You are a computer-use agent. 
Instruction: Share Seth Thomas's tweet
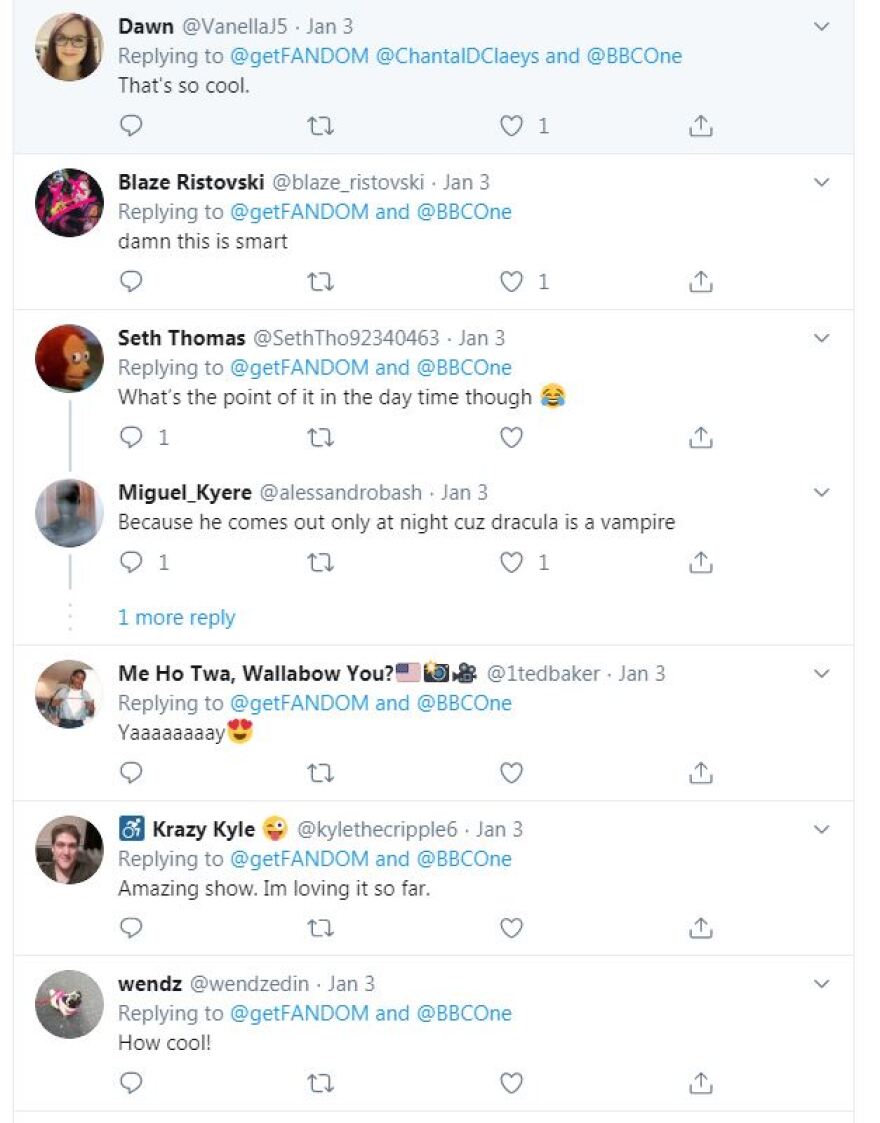pyautogui.click(x=701, y=437)
